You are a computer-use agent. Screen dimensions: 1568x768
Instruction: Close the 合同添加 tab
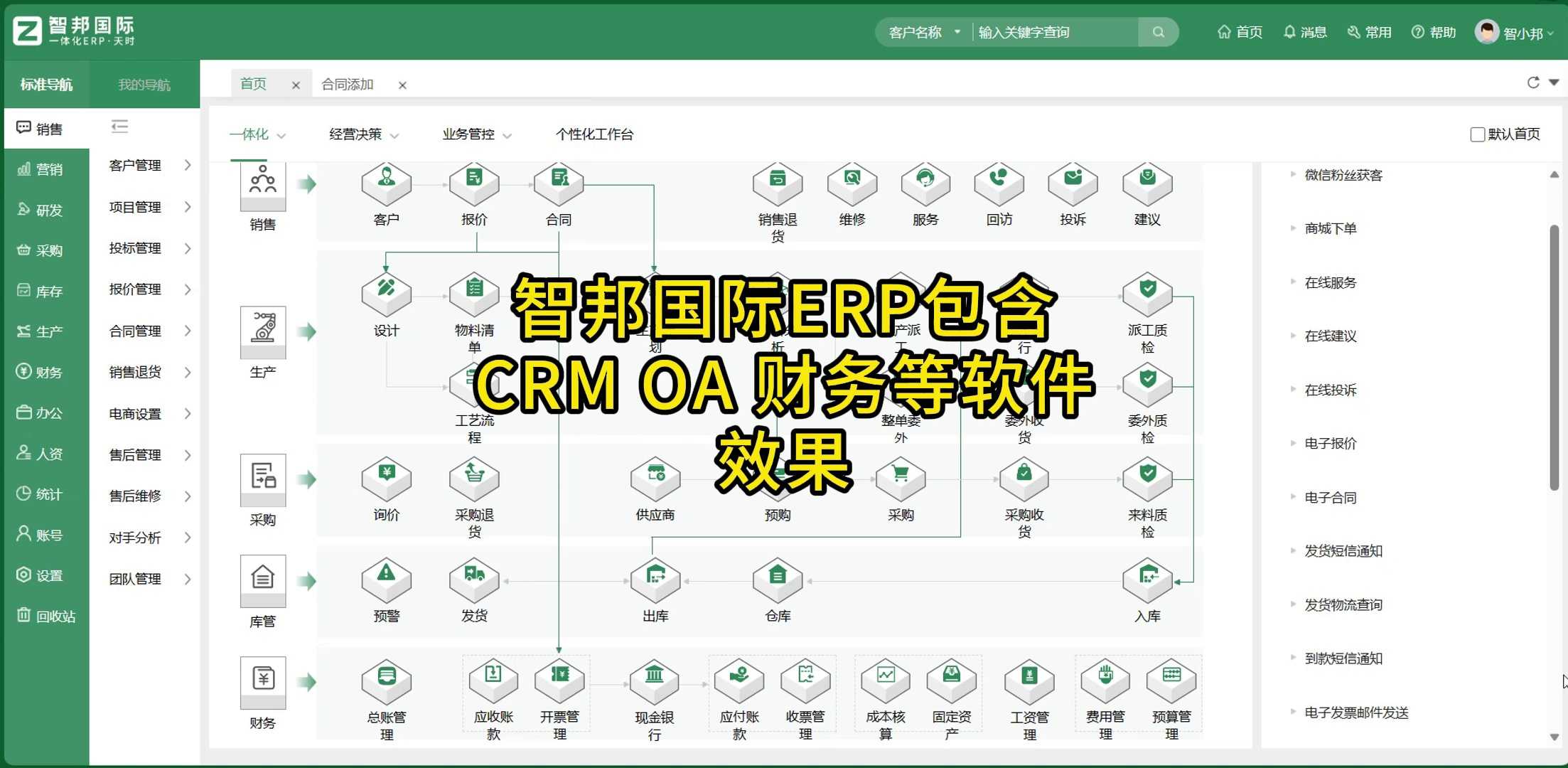tap(402, 85)
